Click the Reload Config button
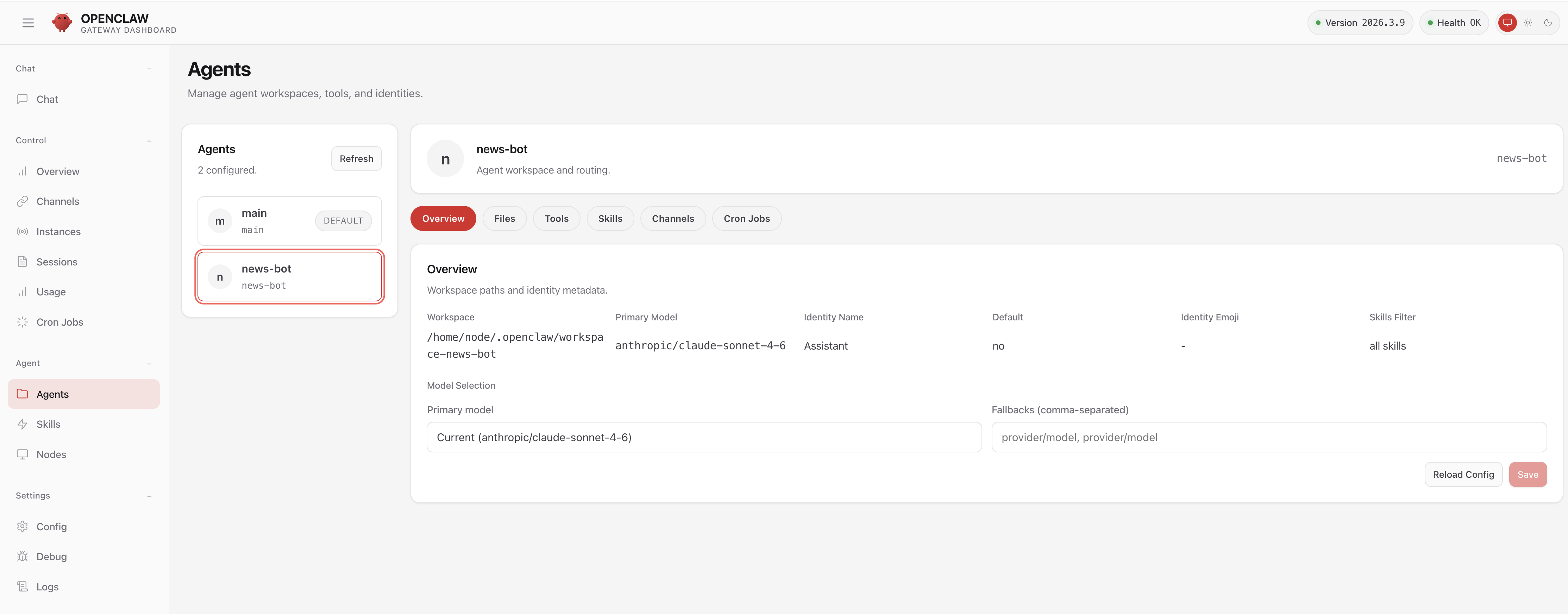Screen dimensions: 1568x614 [x=1463, y=474]
